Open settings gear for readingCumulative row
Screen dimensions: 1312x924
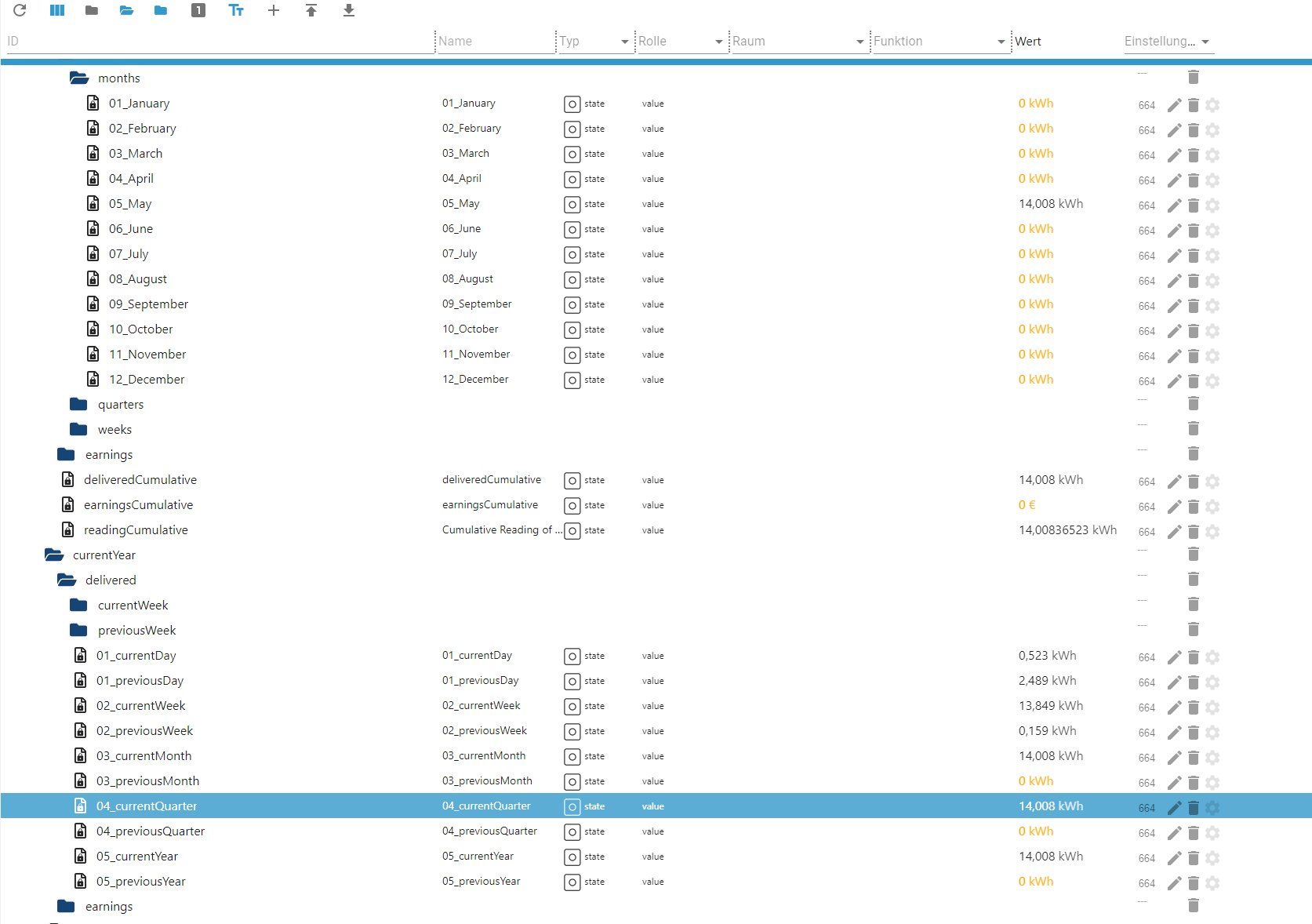[1212, 532]
